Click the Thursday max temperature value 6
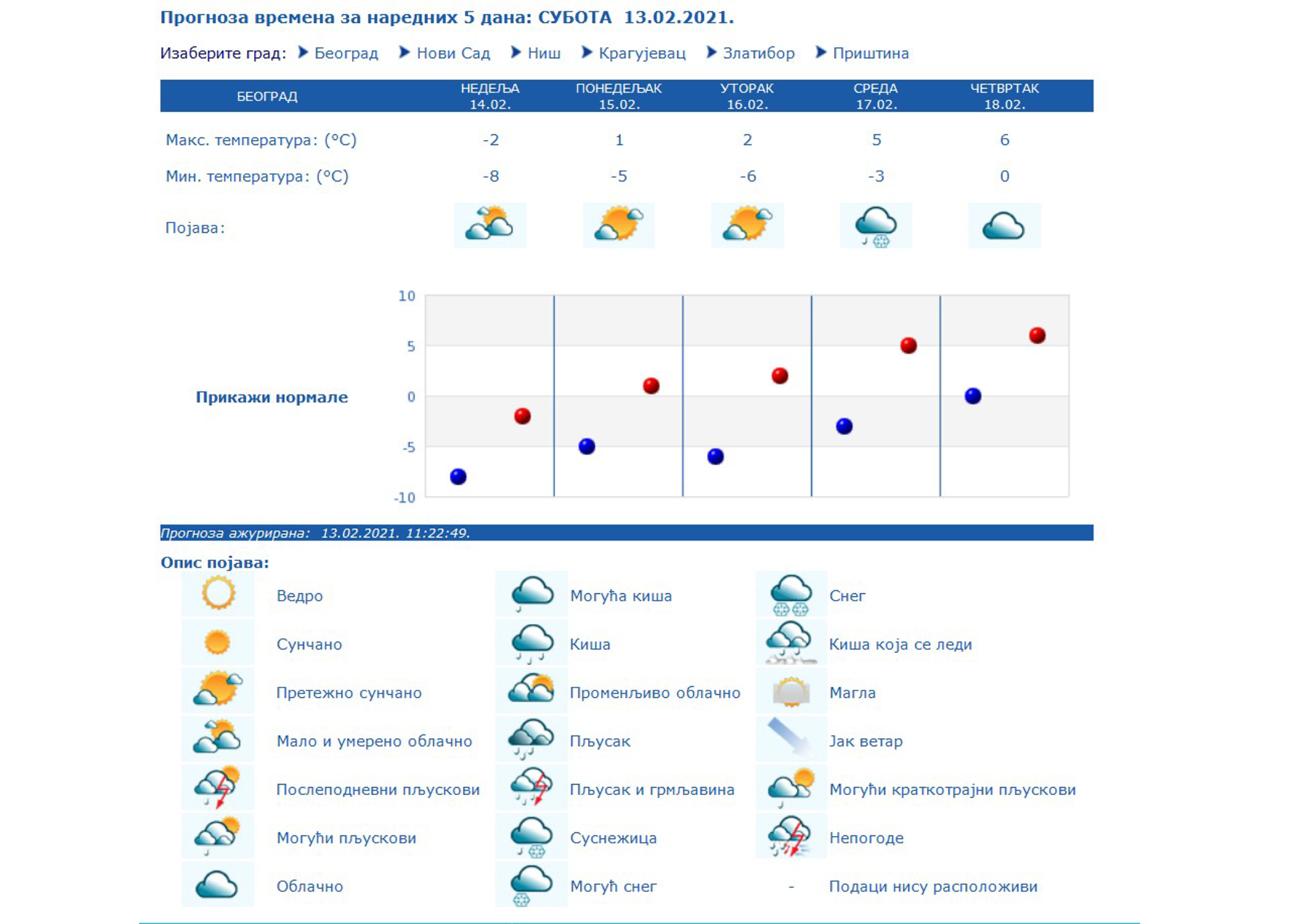 pos(1004,140)
